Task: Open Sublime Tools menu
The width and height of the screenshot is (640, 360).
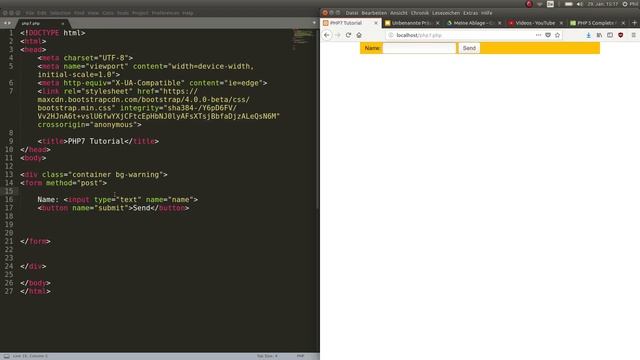Action: [x=123, y=13]
